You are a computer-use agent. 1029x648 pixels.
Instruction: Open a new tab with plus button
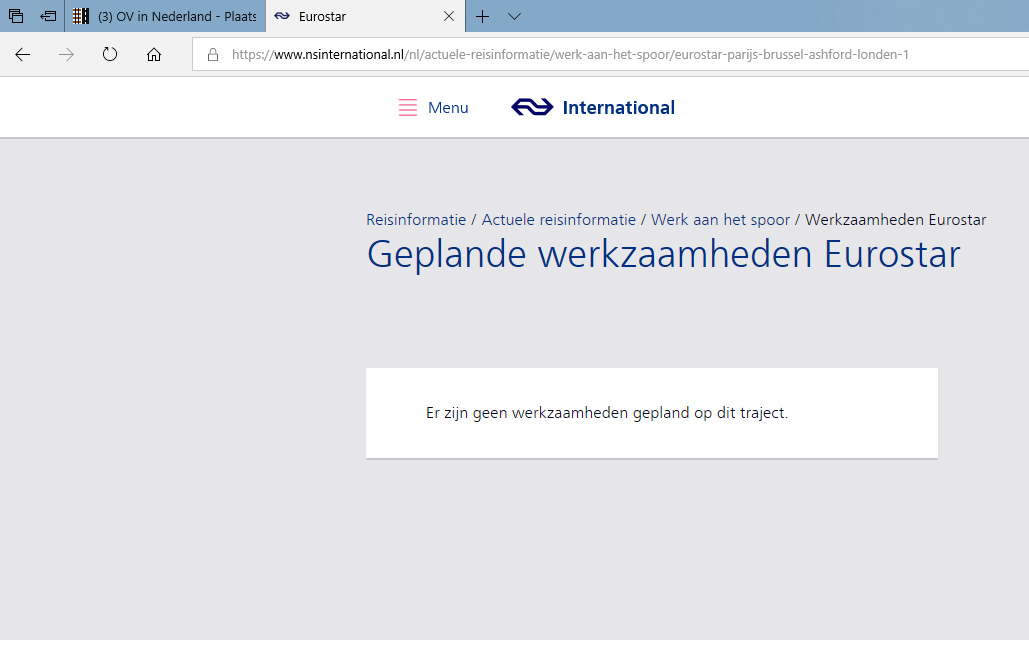pos(482,16)
